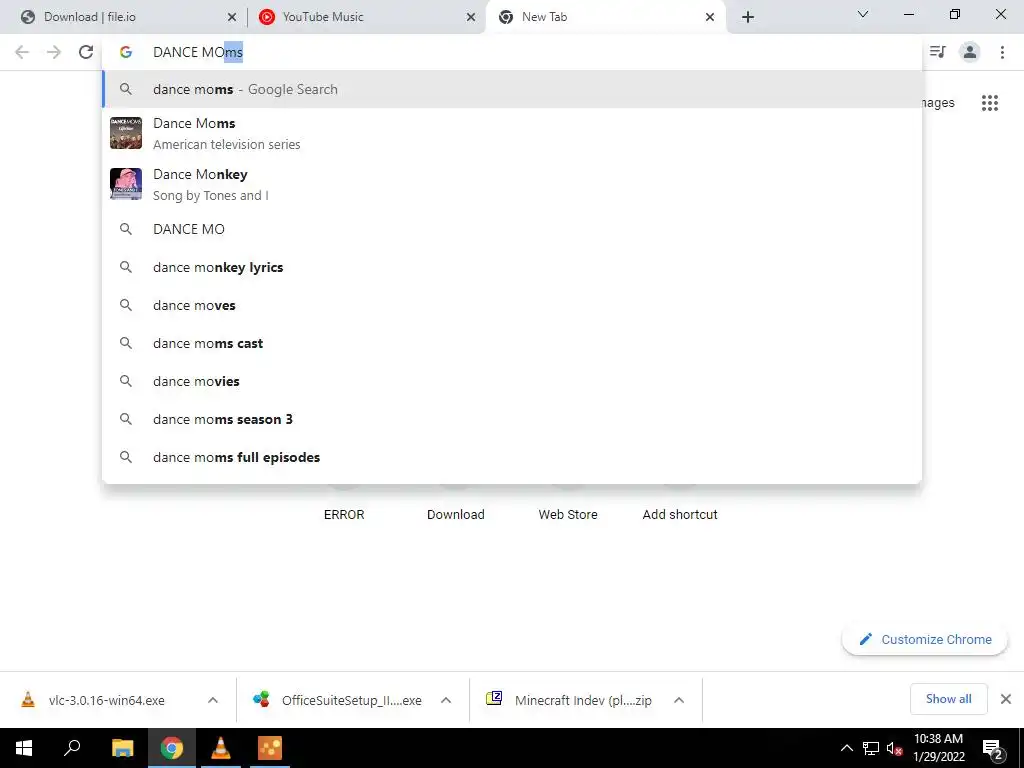This screenshot has height=768, width=1024.
Task: Click the Add shortcut tile
Action: click(680, 514)
